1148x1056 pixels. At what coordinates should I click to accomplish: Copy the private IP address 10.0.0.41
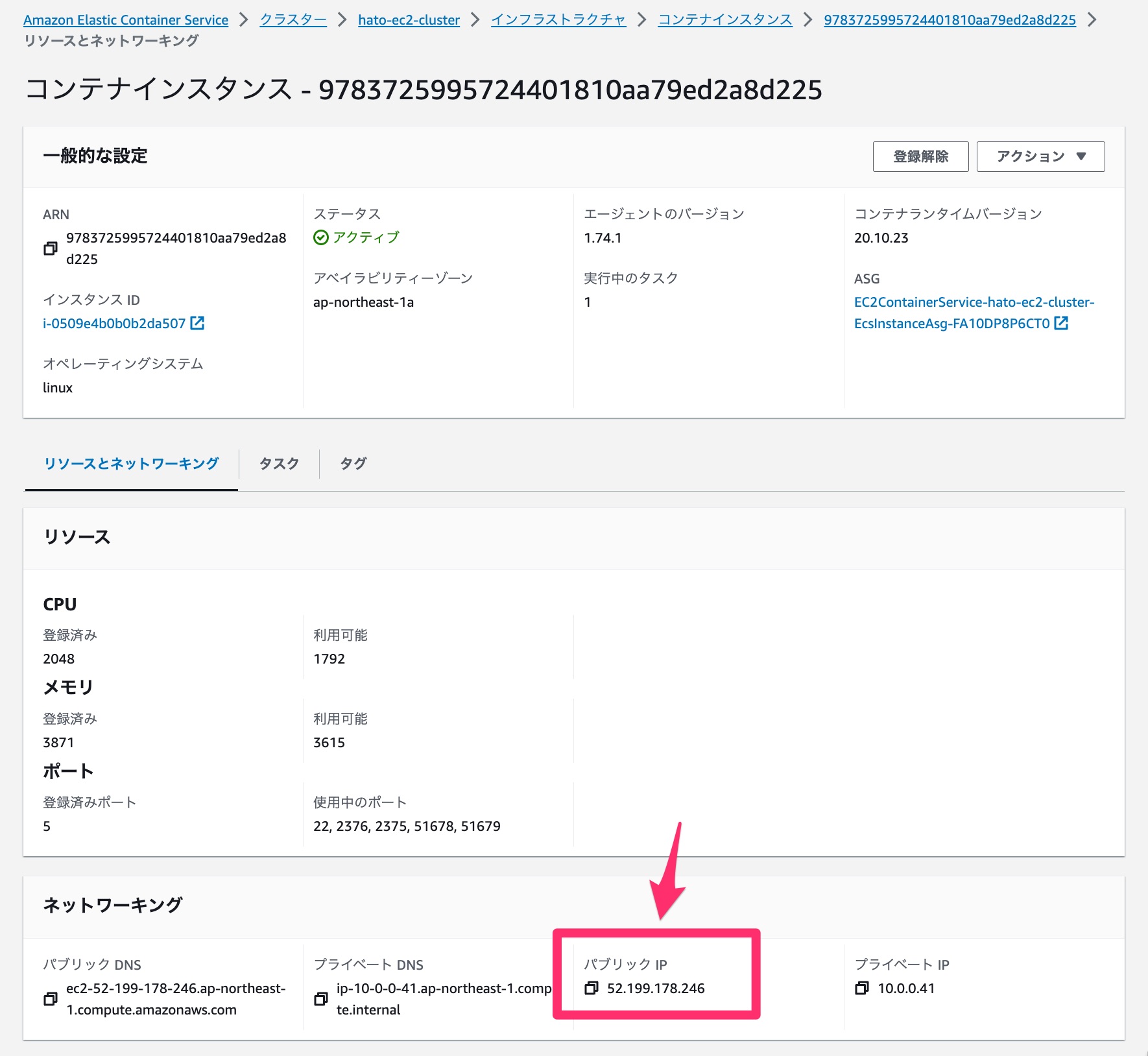click(x=862, y=989)
